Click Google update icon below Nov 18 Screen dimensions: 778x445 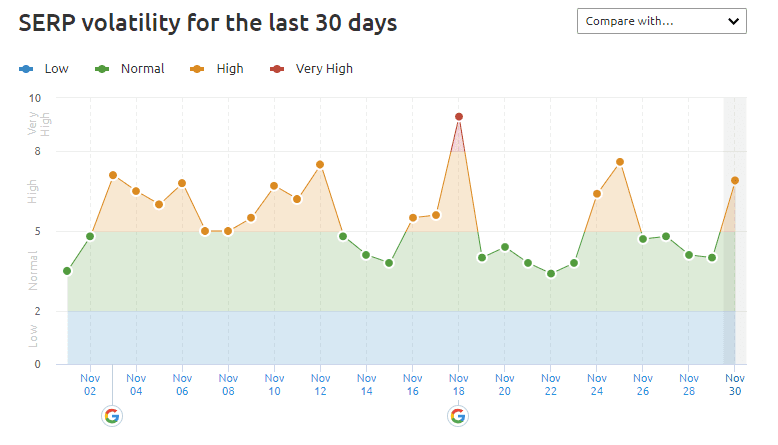(458, 416)
